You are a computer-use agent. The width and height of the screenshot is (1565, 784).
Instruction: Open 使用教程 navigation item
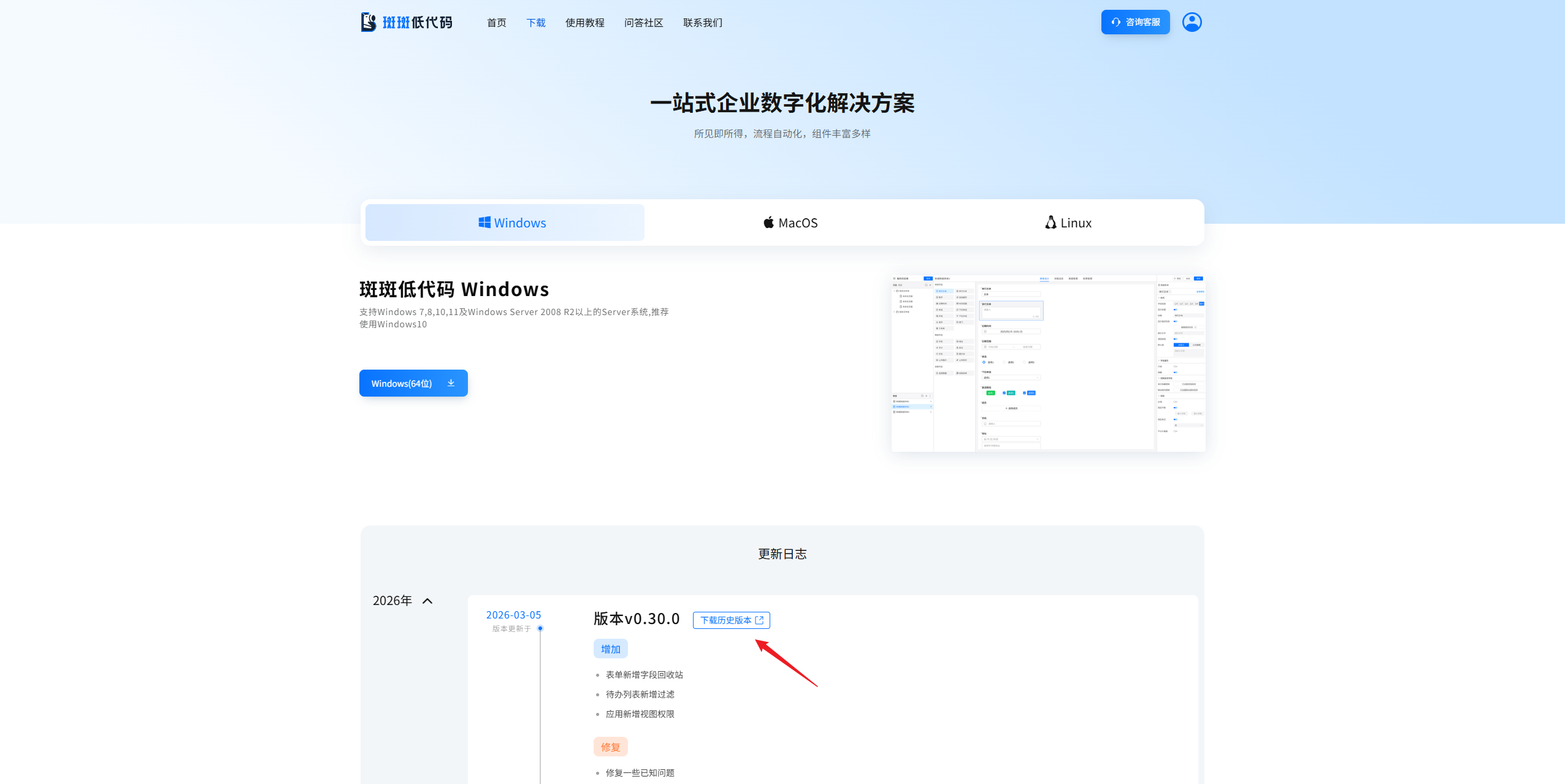584,23
